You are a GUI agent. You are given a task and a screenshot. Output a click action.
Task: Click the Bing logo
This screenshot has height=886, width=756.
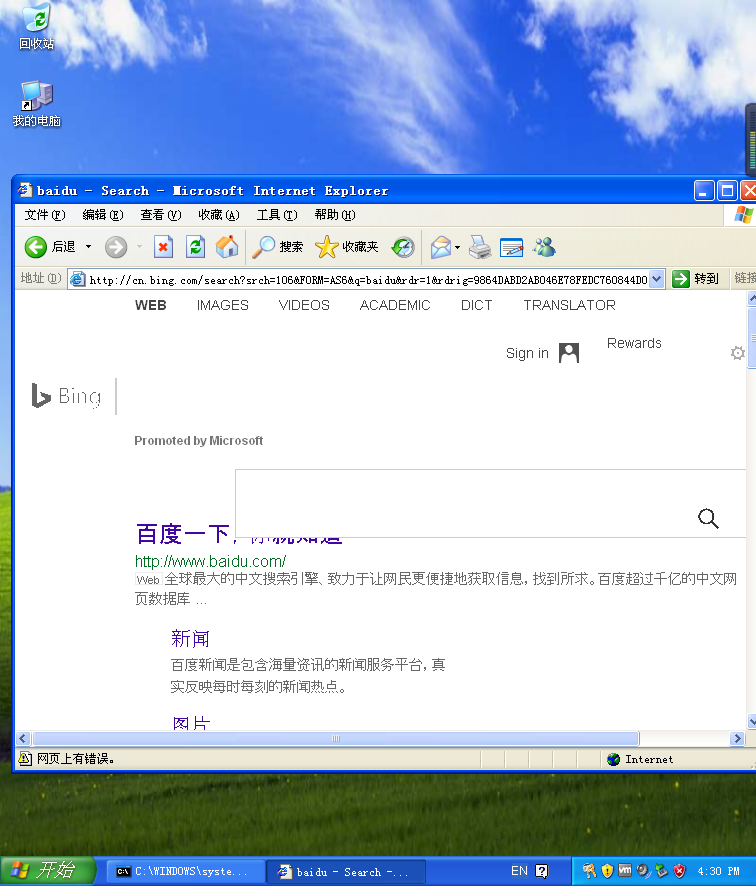tap(67, 396)
